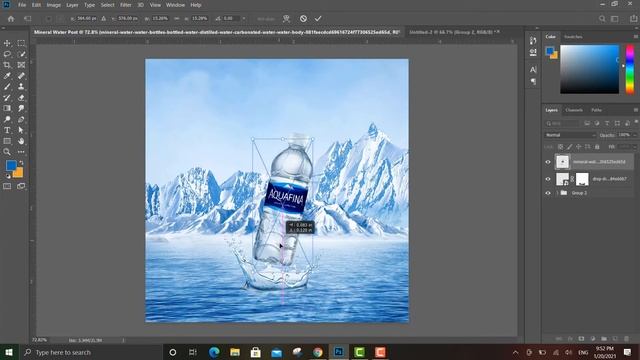
Task: Select the Rectangular Marquee tool
Action: [21, 43]
